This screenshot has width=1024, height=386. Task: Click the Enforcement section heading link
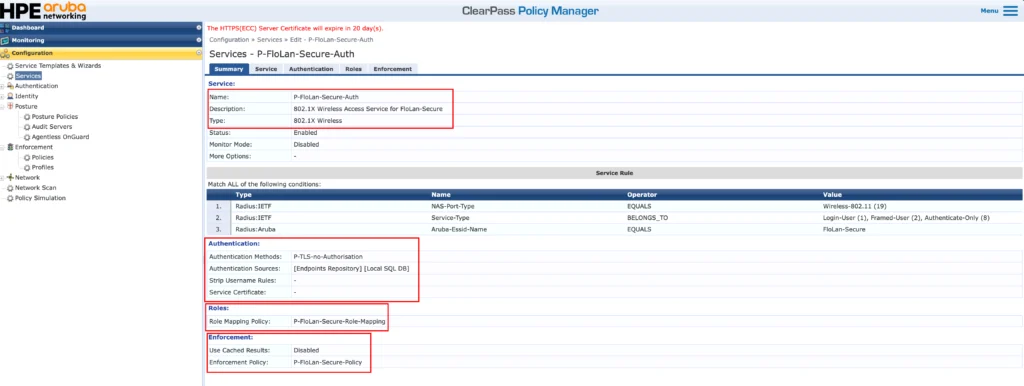coord(230,337)
